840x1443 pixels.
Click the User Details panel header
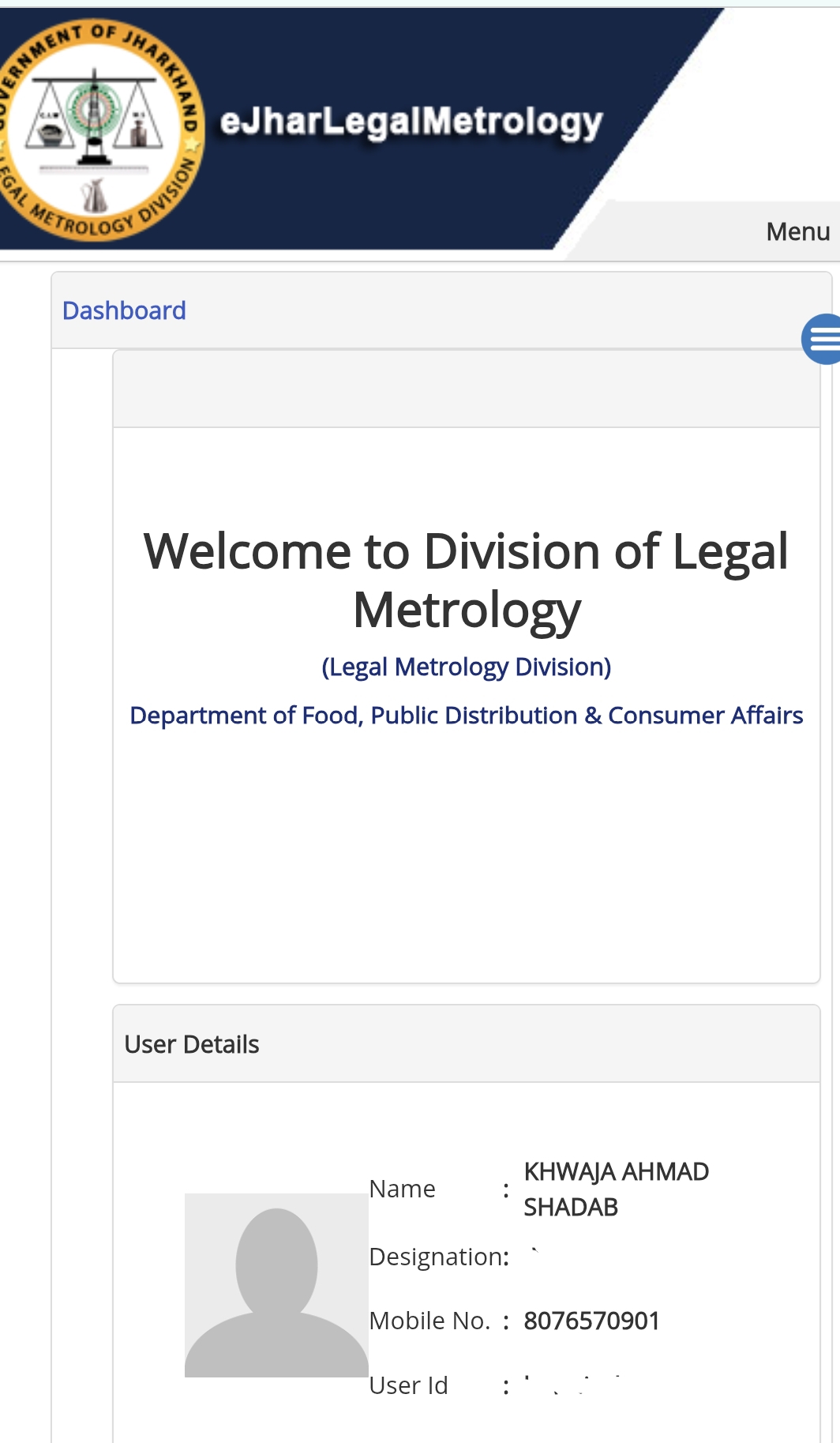466,1044
